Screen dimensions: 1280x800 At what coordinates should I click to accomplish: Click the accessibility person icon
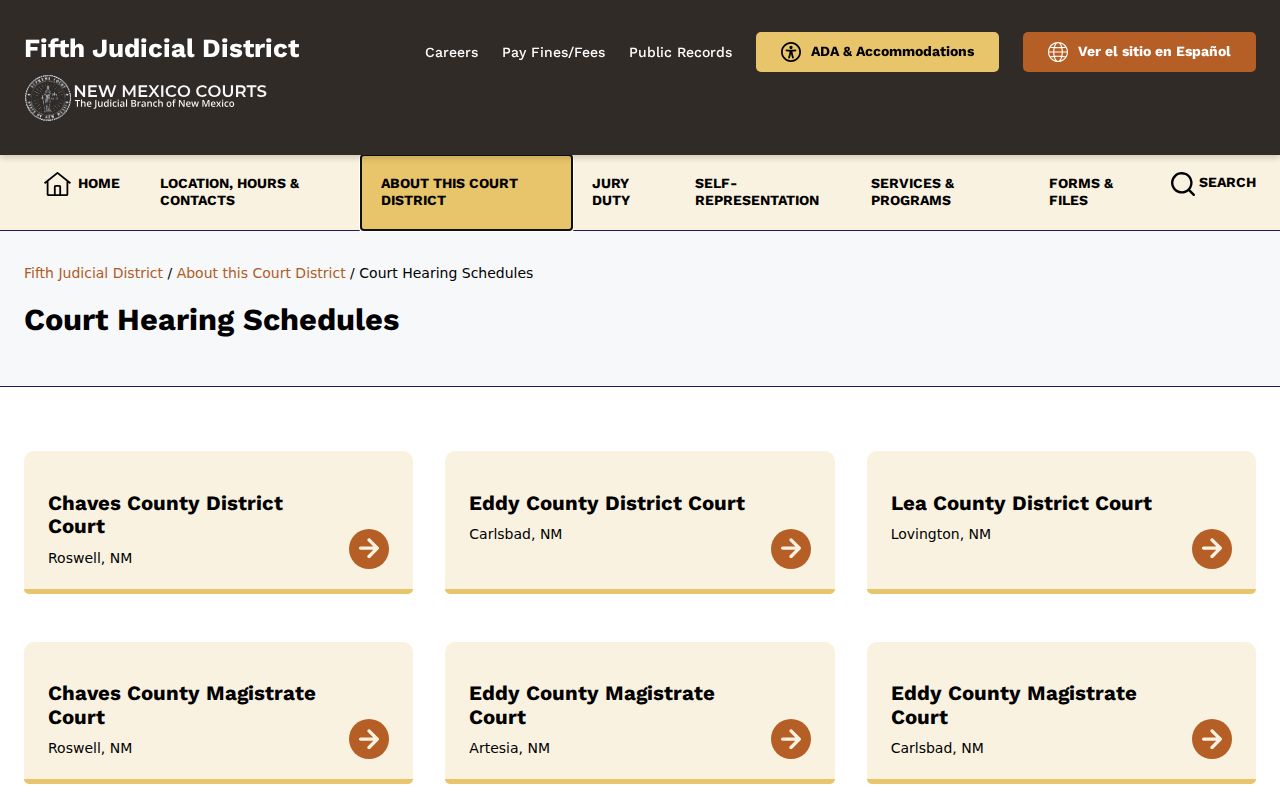coord(791,52)
